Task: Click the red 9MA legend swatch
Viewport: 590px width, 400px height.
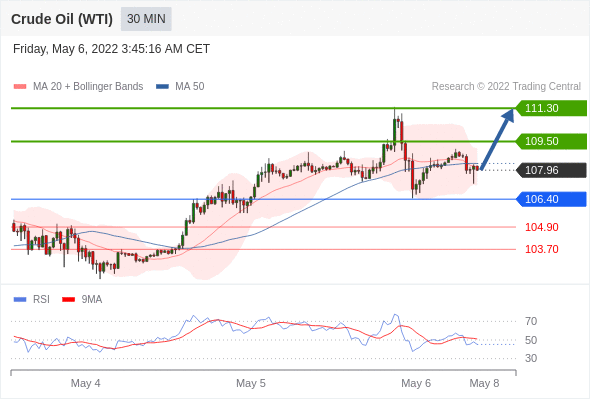Action: (68, 300)
